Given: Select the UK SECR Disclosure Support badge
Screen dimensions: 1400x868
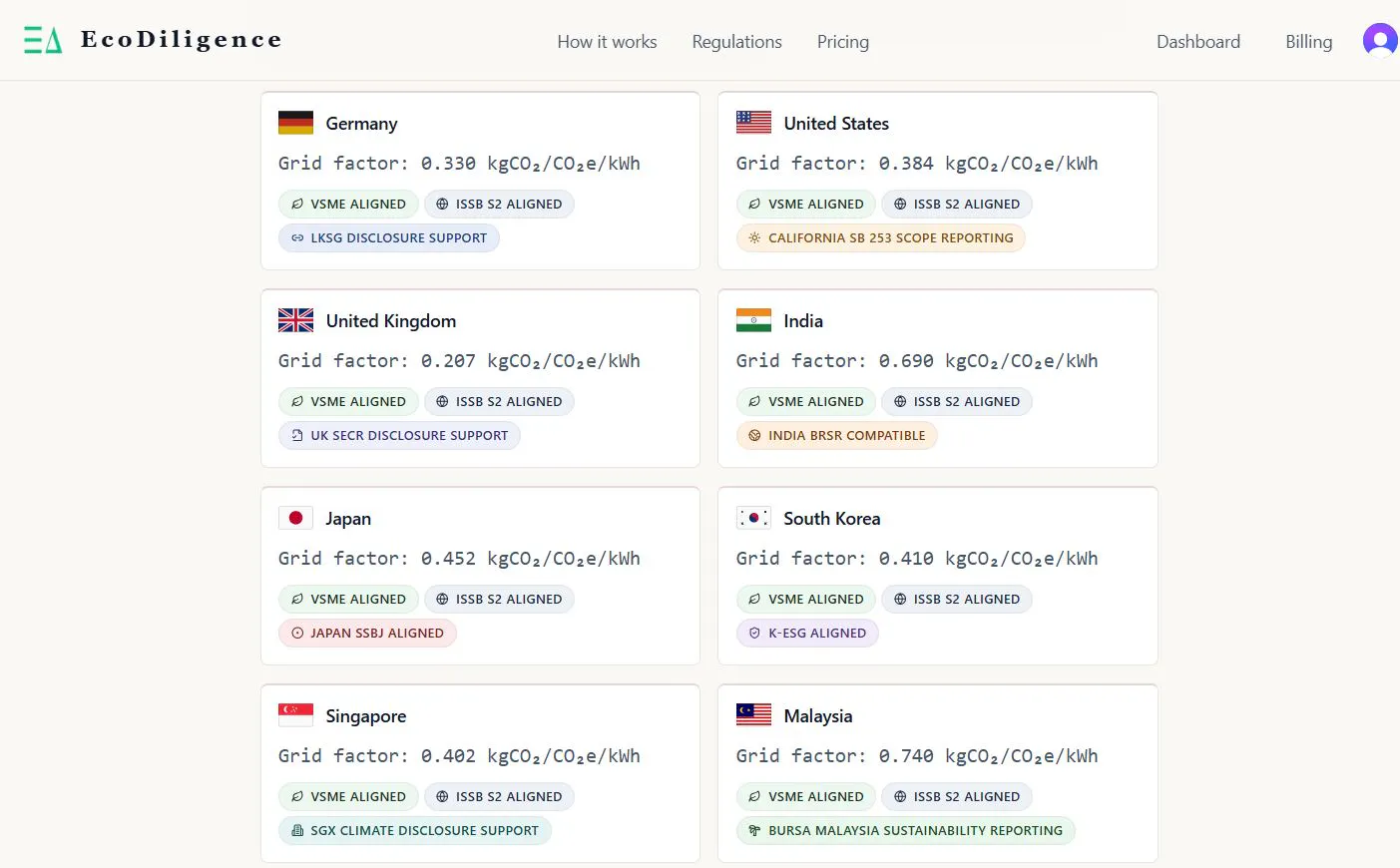Looking at the screenshot, I should (x=399, y=436).
